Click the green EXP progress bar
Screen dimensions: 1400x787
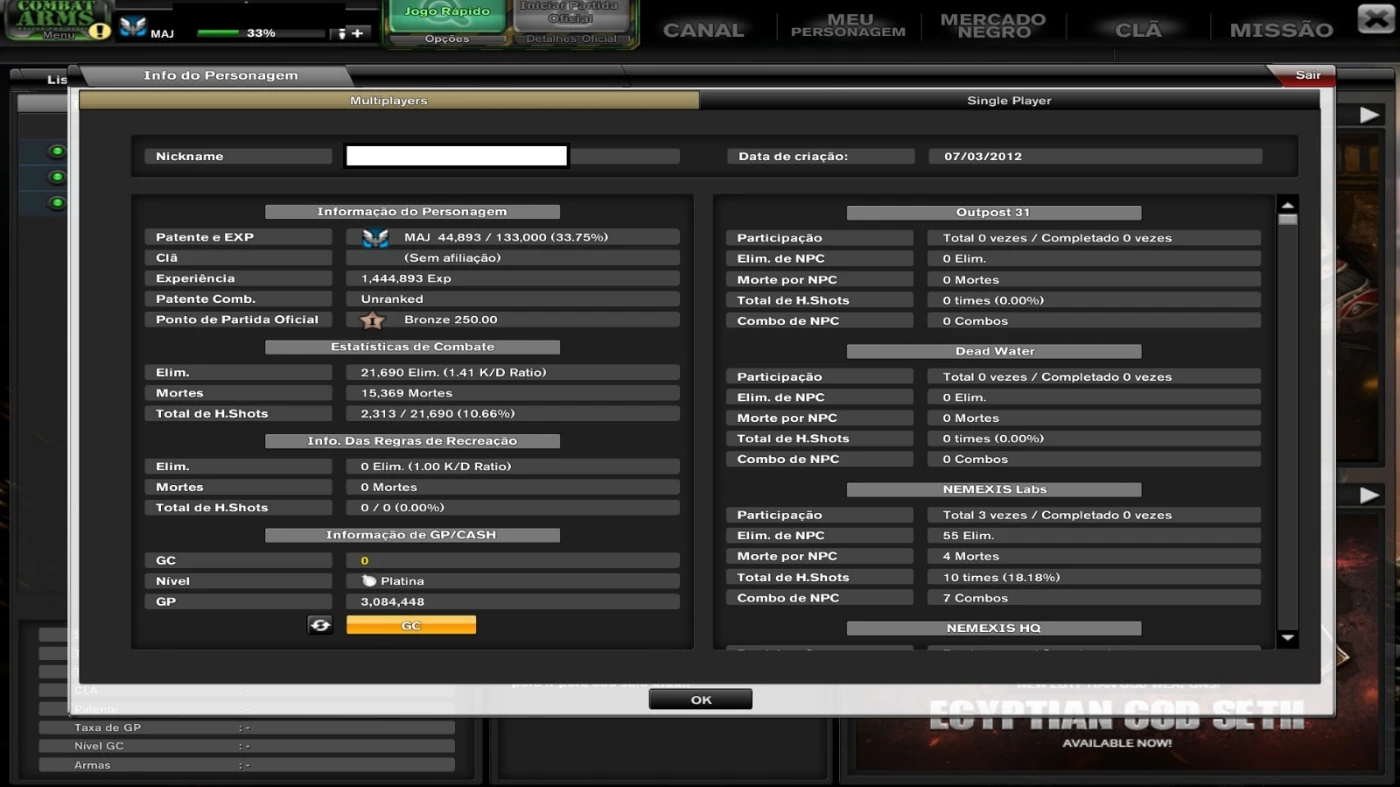pos(260,33)
